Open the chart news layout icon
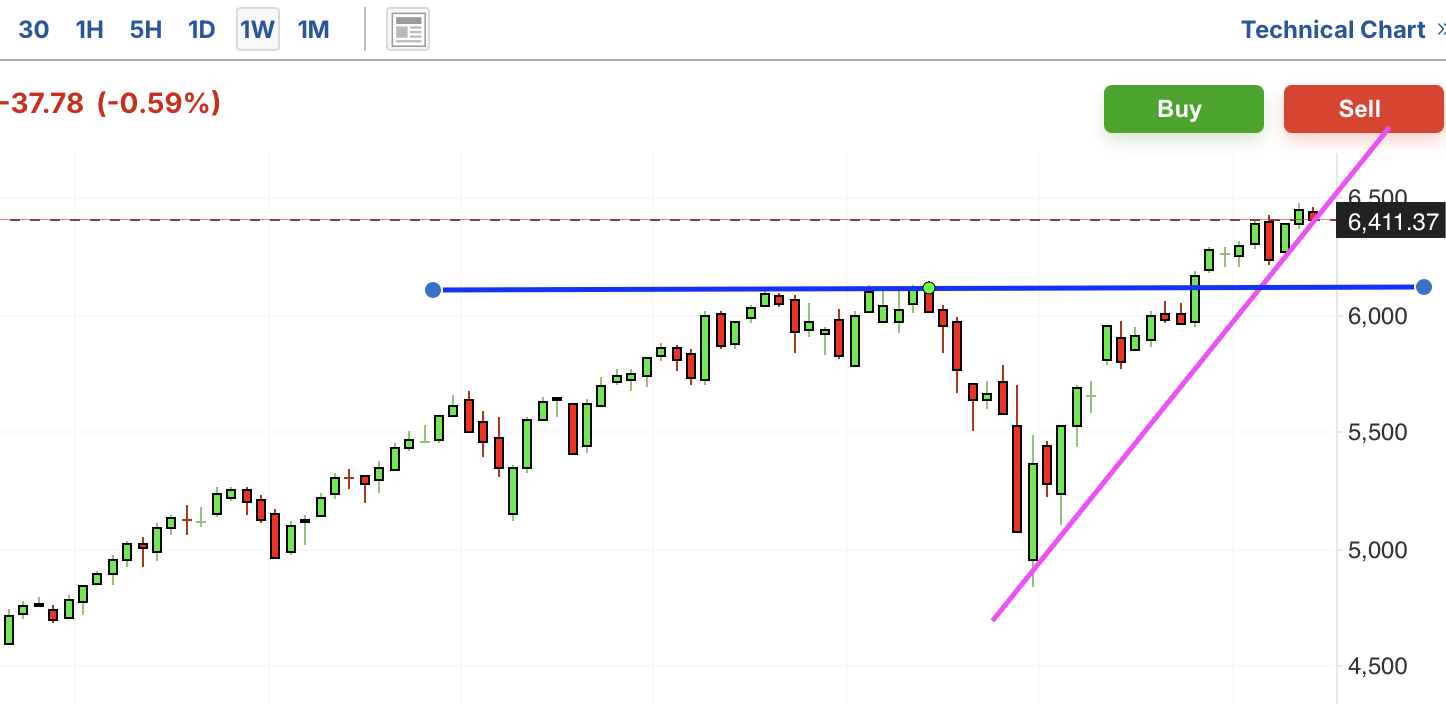The image size is (1446, 704). tap(408, 30)
